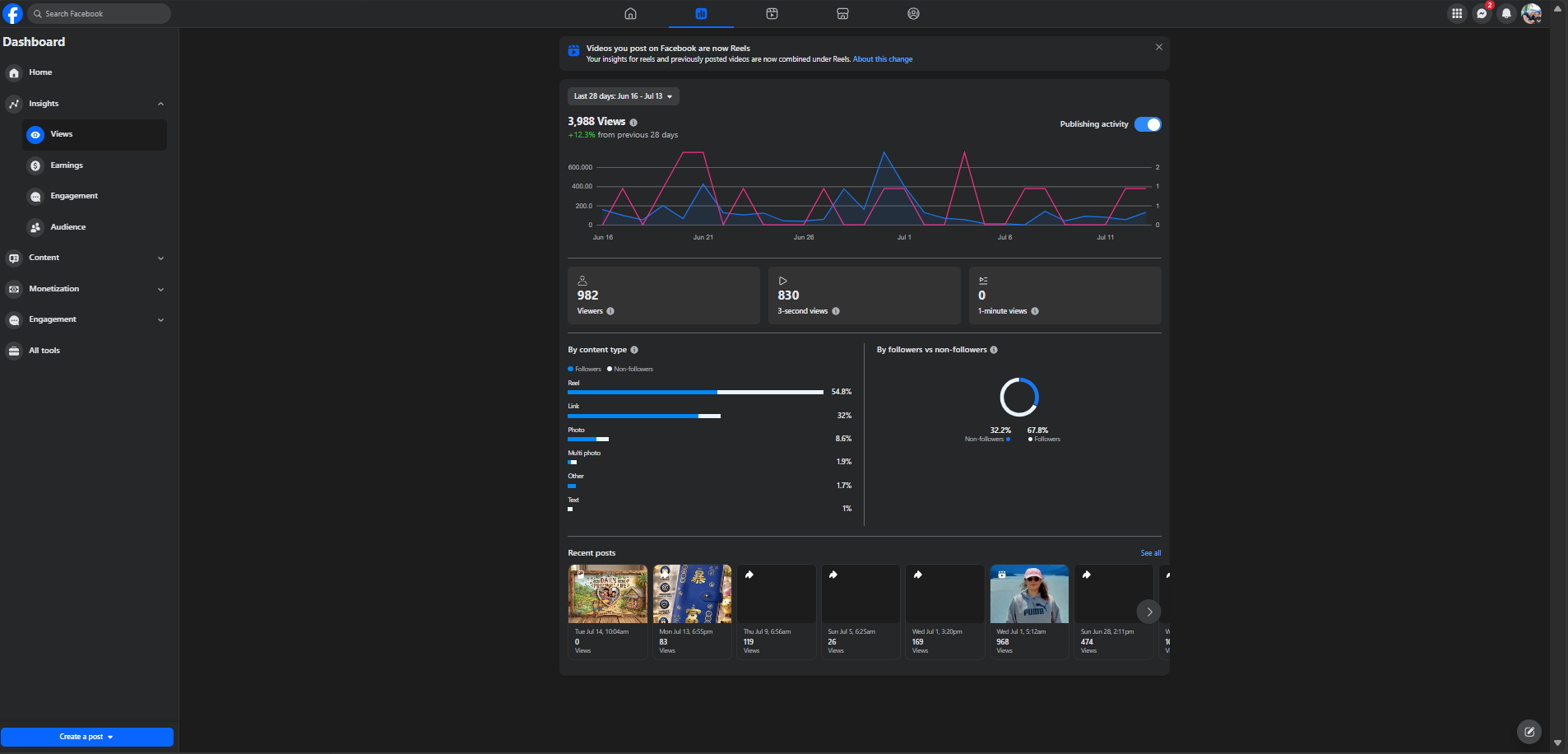Screen dimensions: 1568x754
Task: Open the Tue Jul 14 10:04am post thumbnail
Action: [x=608, y=594]
